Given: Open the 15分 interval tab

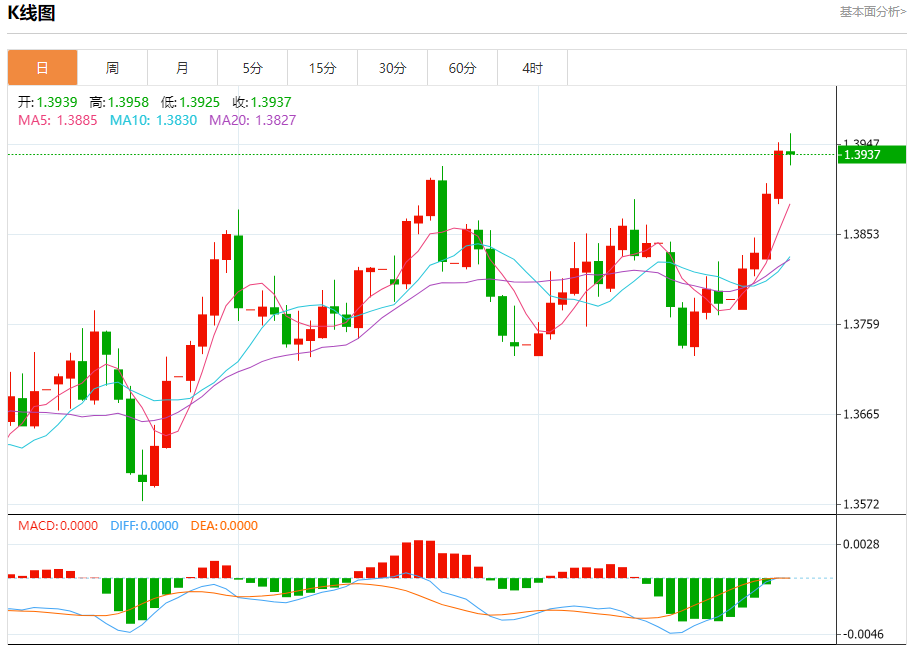Looking at the screenshot, I should (323, 68).
